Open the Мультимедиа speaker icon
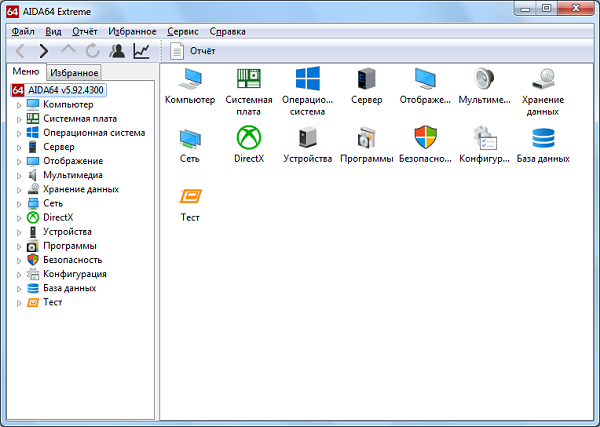 [484, 79]
